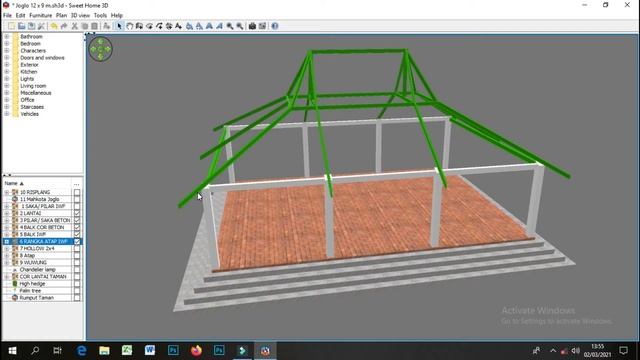Click the Save home toolbar icon
640x360 pixels.
(x=31, y=26)
